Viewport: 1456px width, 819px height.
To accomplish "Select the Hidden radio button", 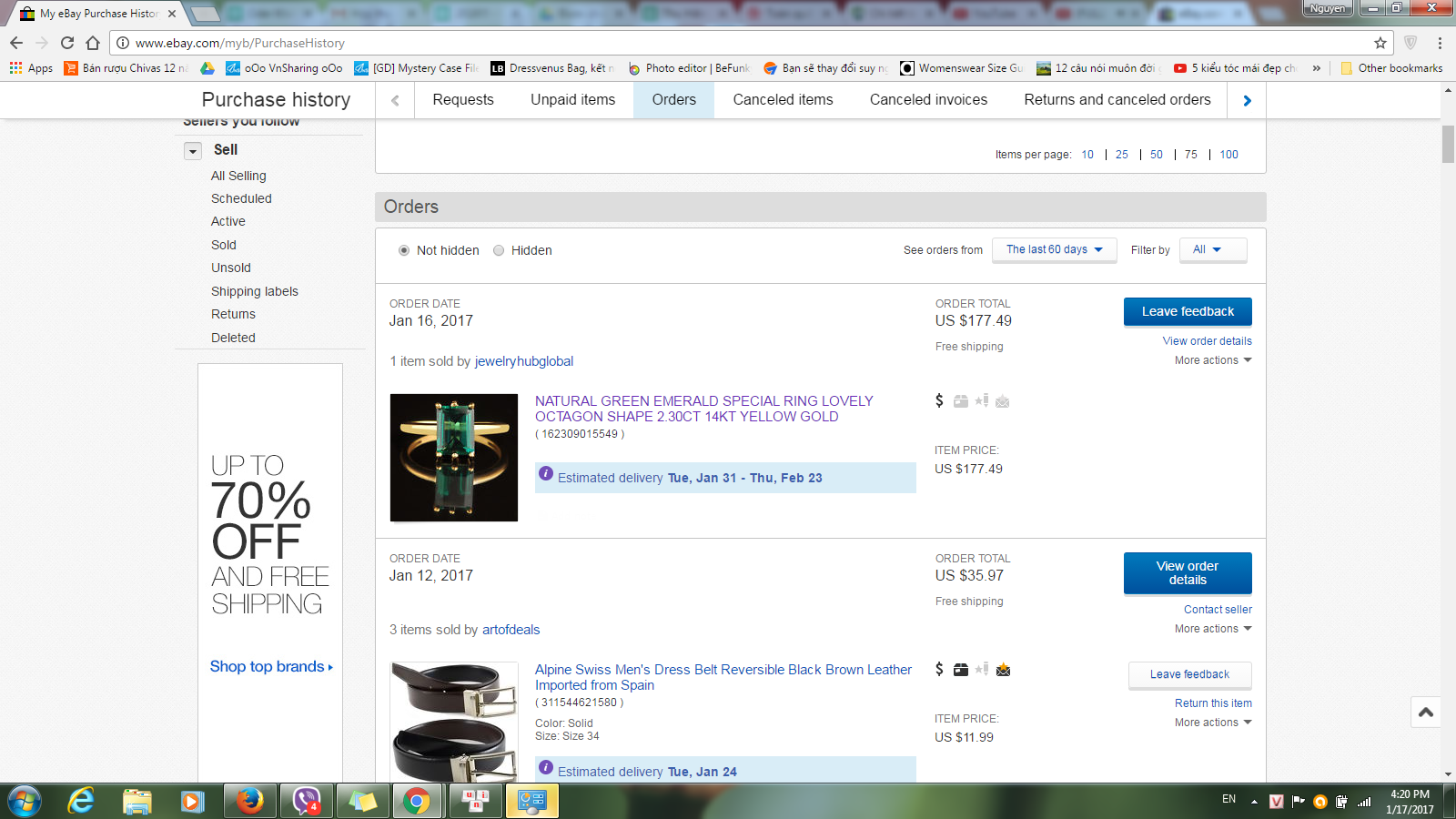I will (499, 250).
